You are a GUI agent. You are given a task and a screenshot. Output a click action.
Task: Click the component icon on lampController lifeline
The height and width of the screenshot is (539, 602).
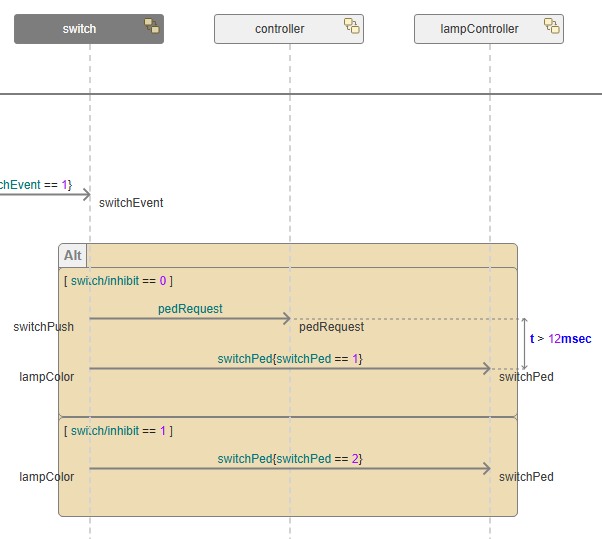coord(551,26)
